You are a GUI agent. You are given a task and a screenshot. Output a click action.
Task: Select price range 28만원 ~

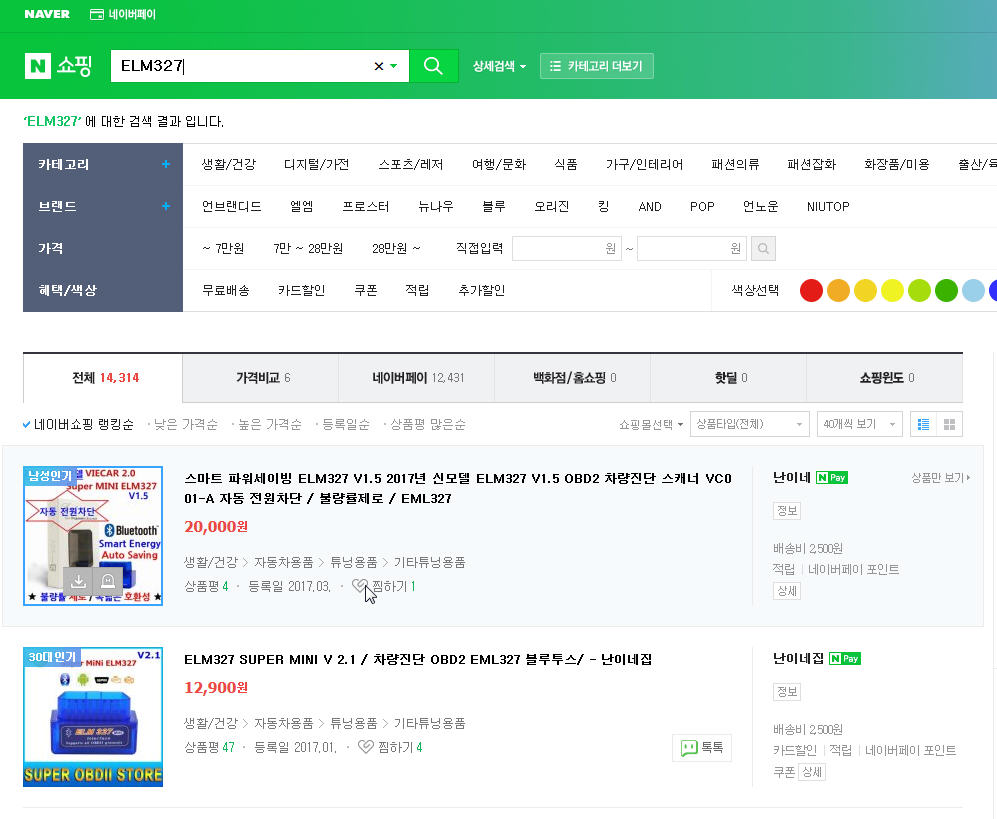[x=396, y=249]
